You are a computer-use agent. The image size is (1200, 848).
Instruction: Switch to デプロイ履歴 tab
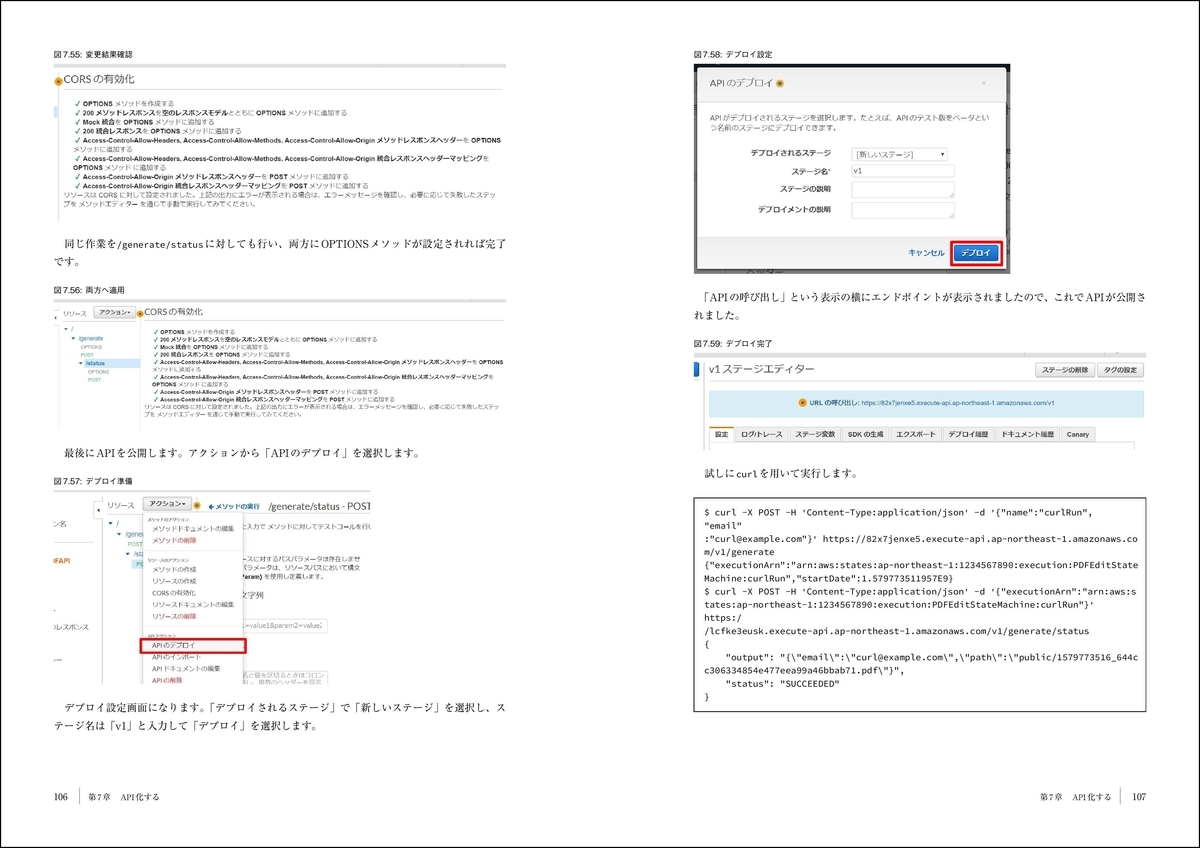click(968, 434)
